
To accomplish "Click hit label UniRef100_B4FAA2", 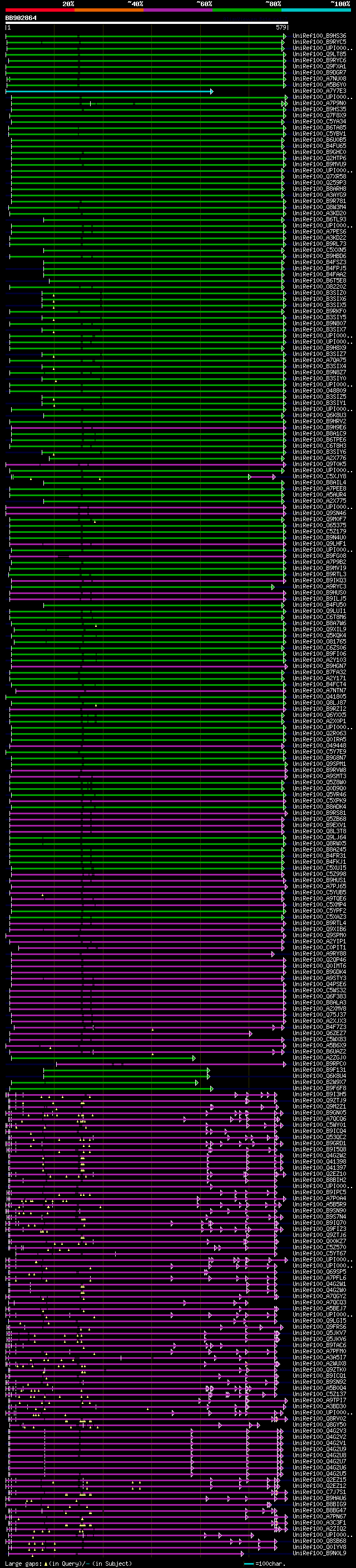I will click(319, 275).
